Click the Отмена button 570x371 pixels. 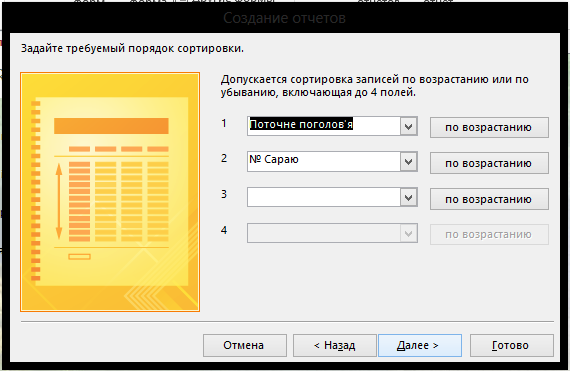pyautogui.click(x=245, y=345)
